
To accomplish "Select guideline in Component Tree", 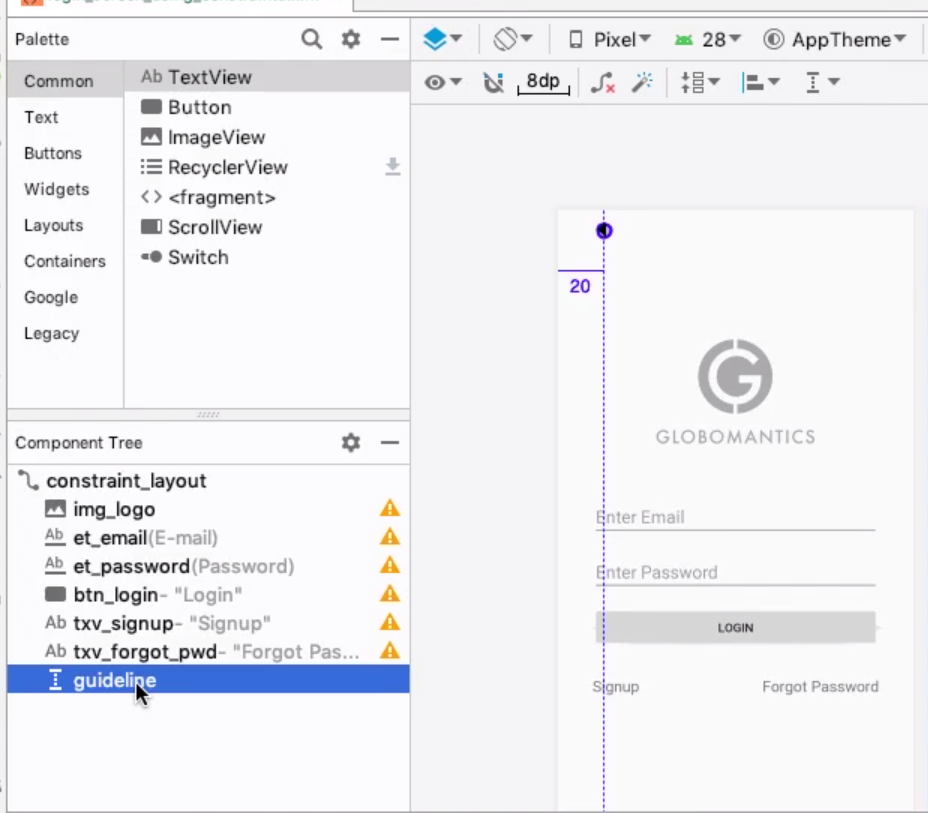I will click(x=208, y=679).
